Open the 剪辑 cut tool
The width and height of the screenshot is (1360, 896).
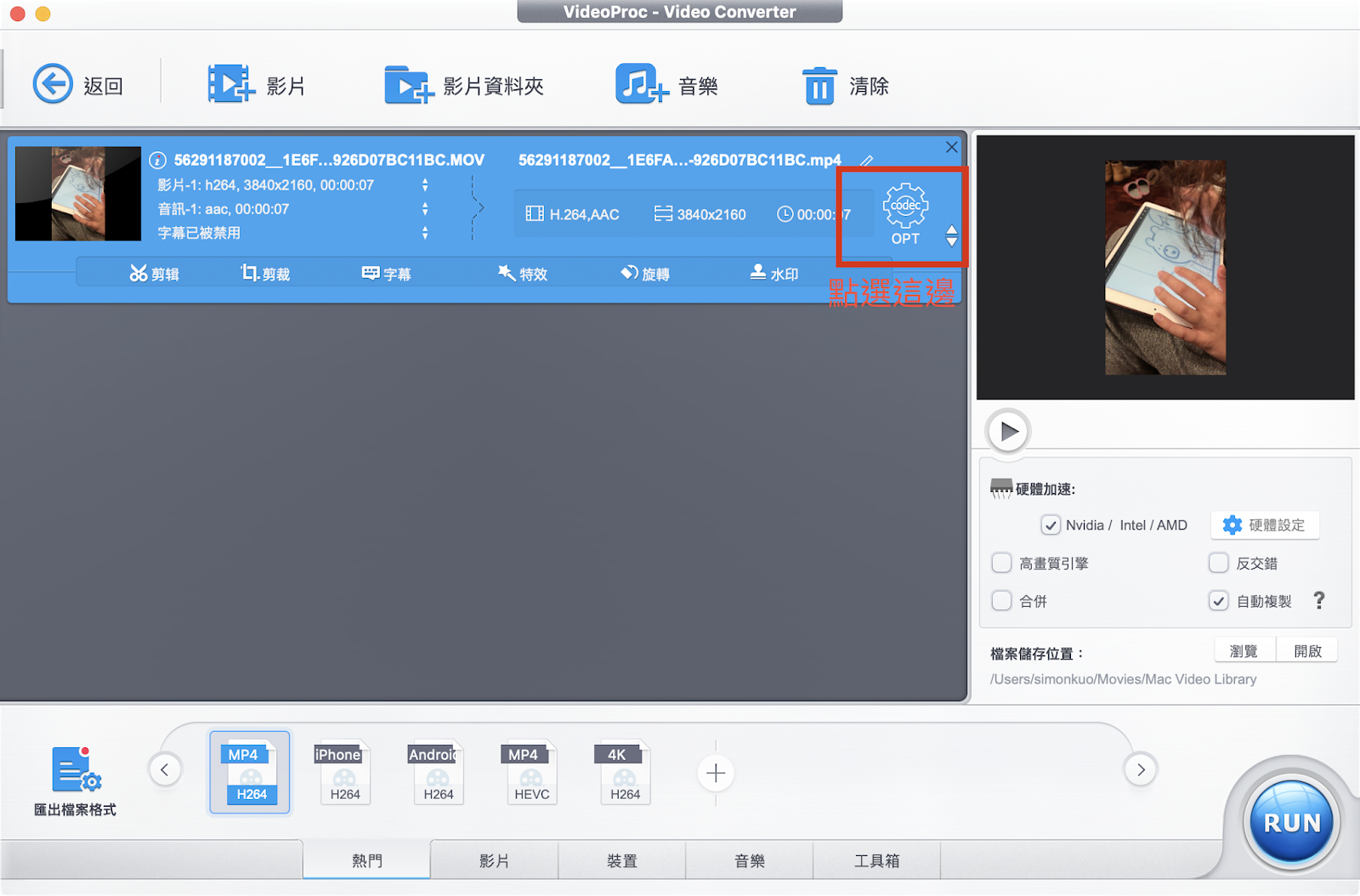click(x=154, y=273)
